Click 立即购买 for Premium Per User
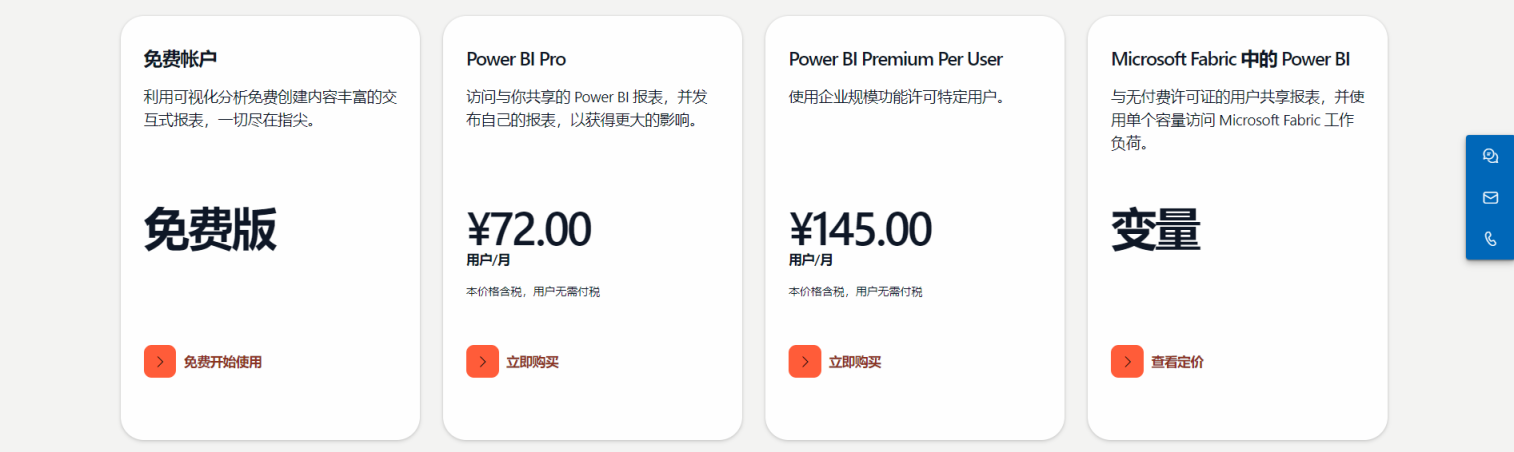Screen dimensions: 1514x452 pyautogui.click(x=855, y=362)
